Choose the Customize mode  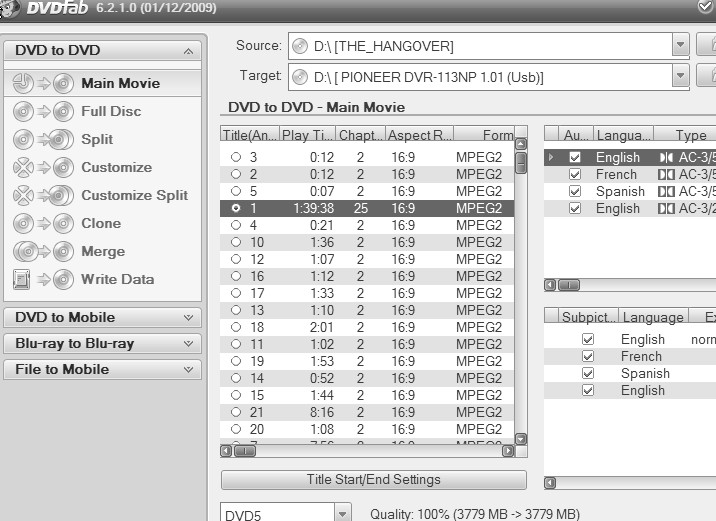coord(102,167)
